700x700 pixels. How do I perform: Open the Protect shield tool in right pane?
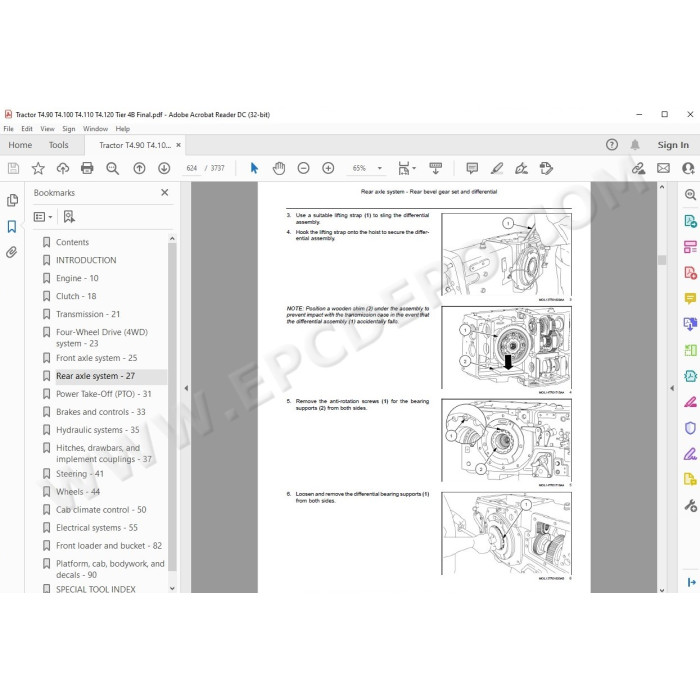point(690,429)
